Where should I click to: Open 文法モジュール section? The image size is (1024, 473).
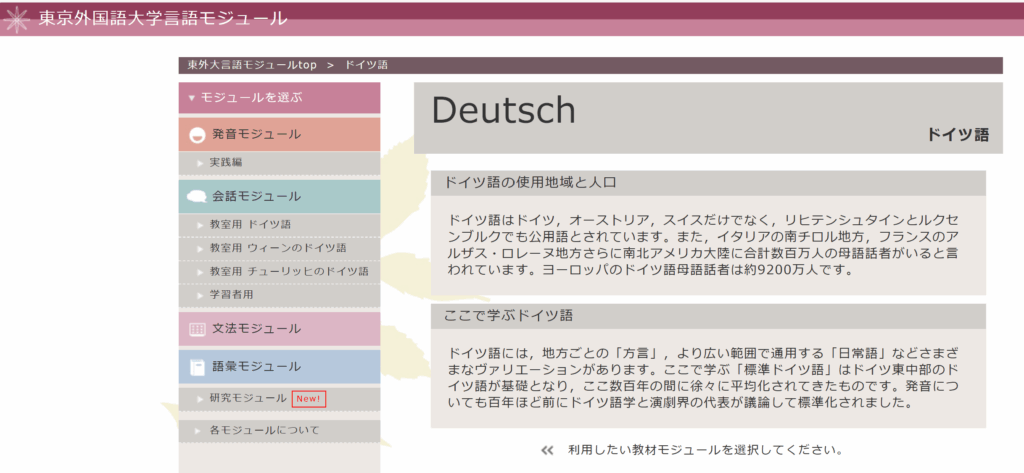[256, 329]
